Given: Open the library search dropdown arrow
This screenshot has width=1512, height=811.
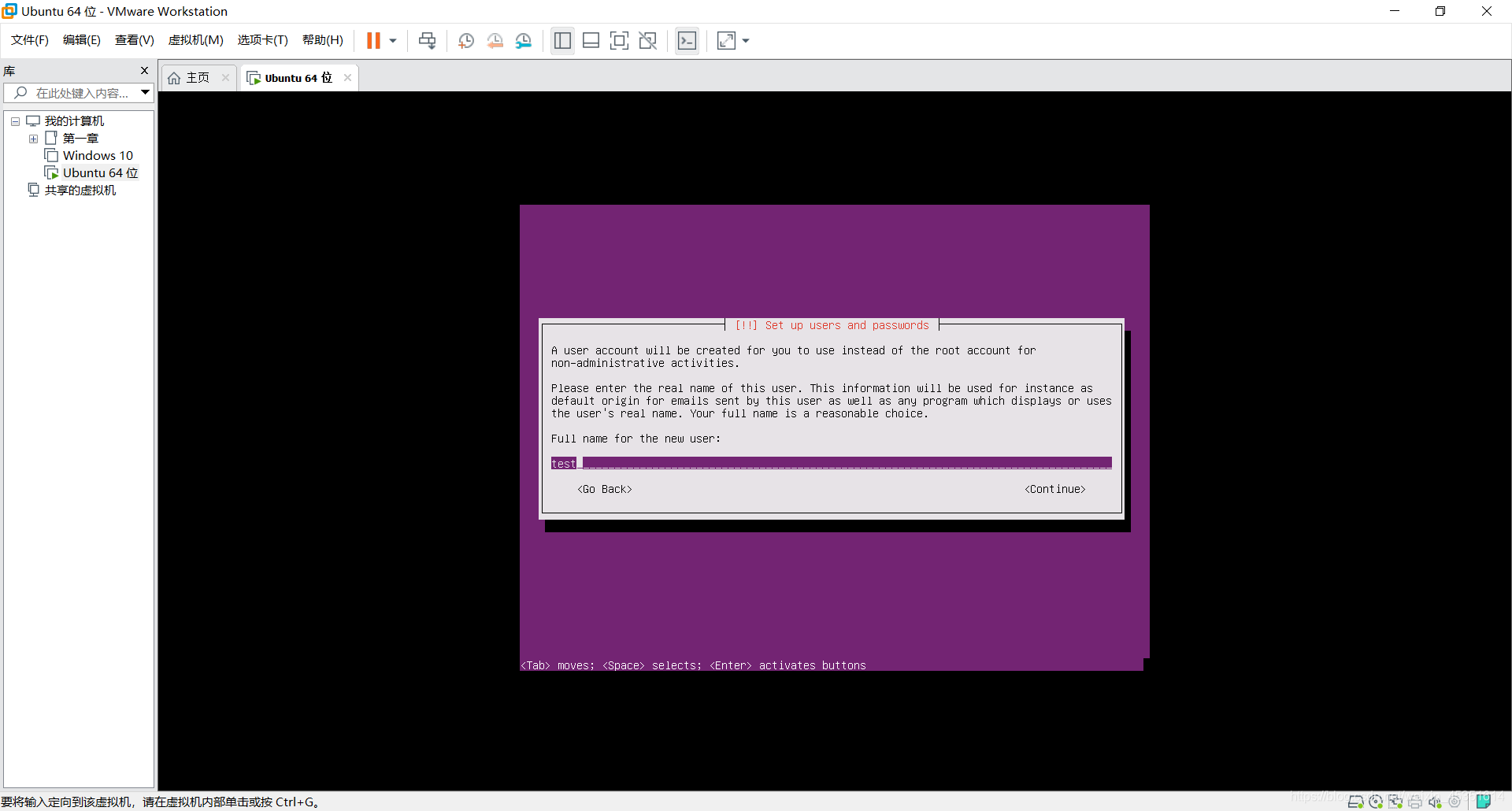Looking at the screenshot, I should point(145,93).
